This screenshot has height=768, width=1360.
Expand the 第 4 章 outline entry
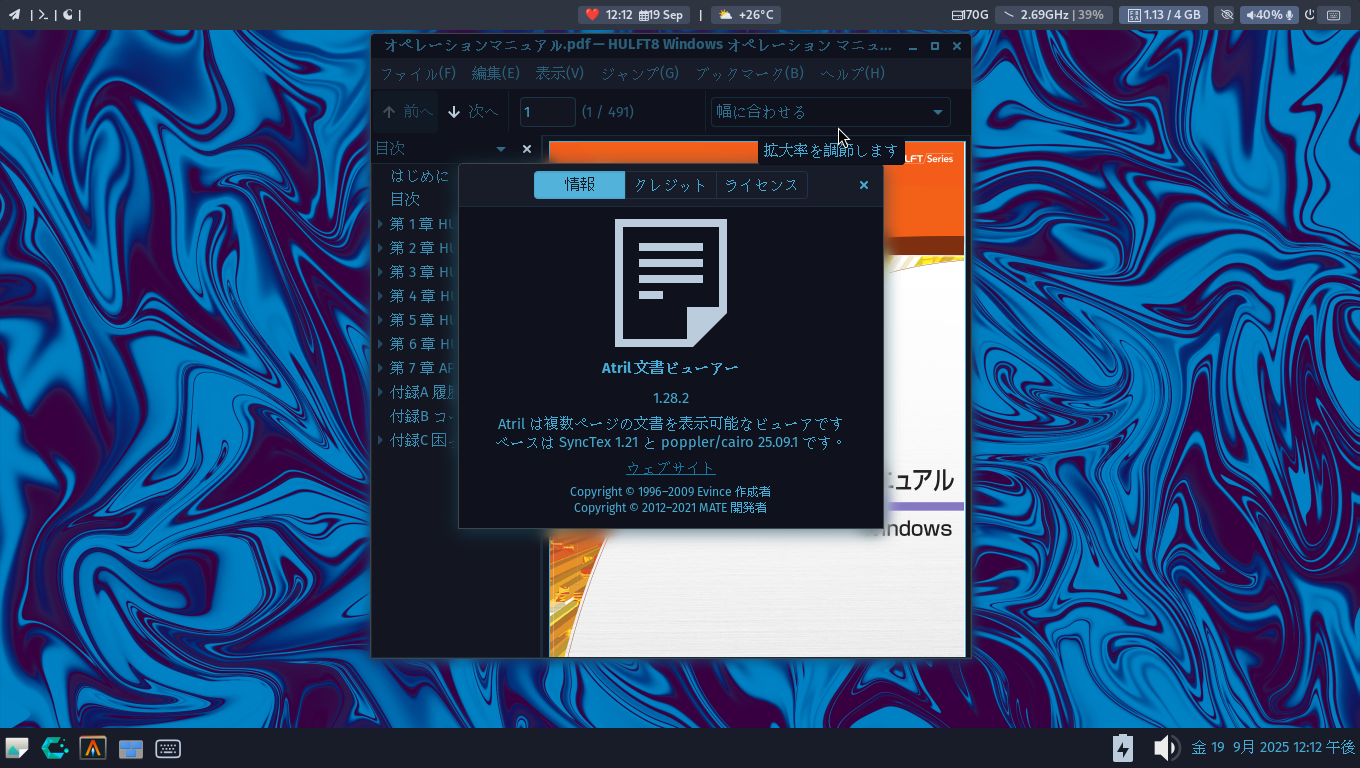click(x=381, y=296)
